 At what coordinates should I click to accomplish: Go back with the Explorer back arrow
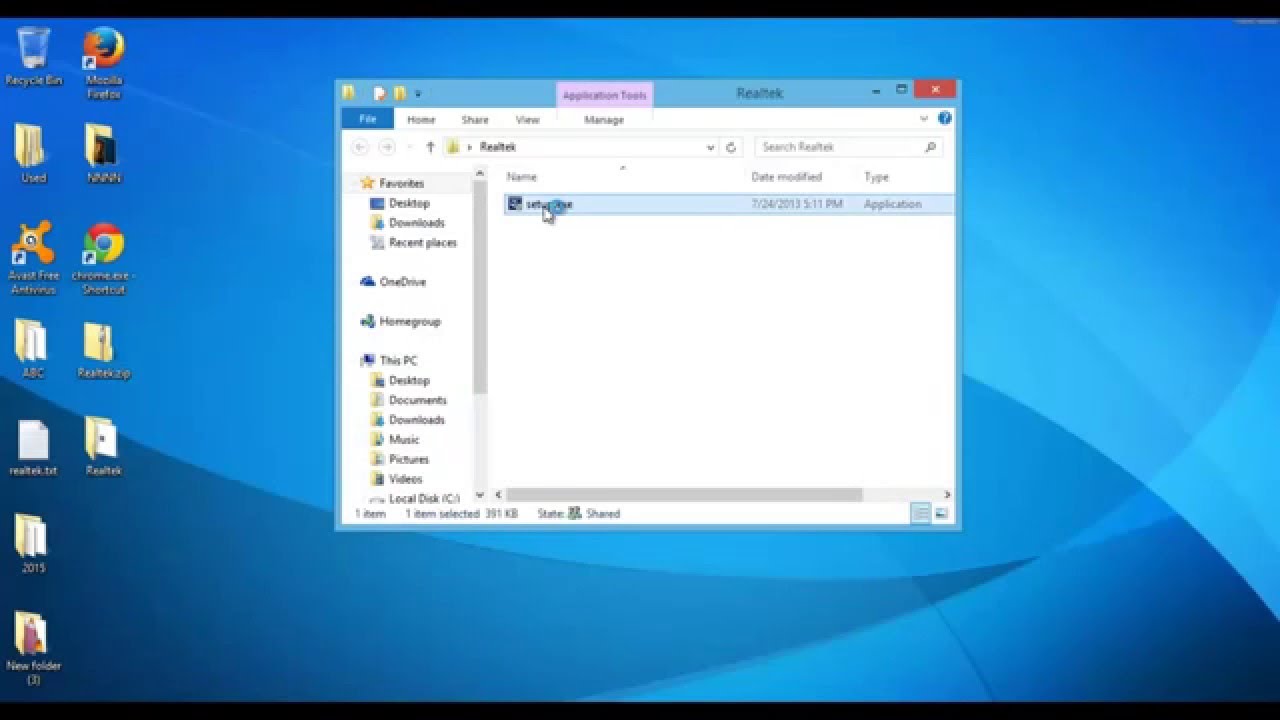coord(360,147)
